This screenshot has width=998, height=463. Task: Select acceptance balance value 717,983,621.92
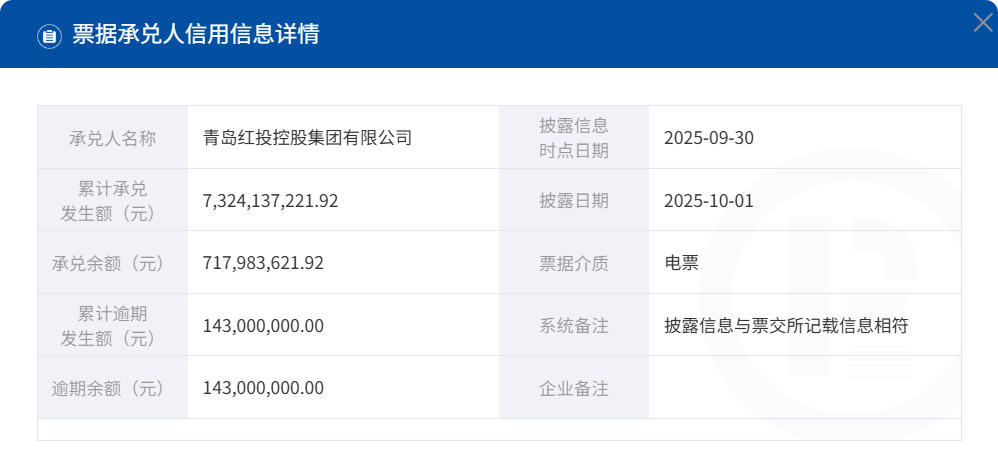click(x=263, y=263)
